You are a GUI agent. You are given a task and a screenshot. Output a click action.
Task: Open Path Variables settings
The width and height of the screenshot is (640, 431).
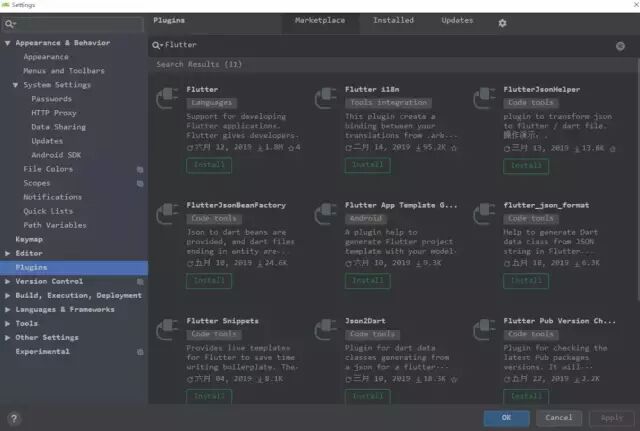tap(55, 225)
